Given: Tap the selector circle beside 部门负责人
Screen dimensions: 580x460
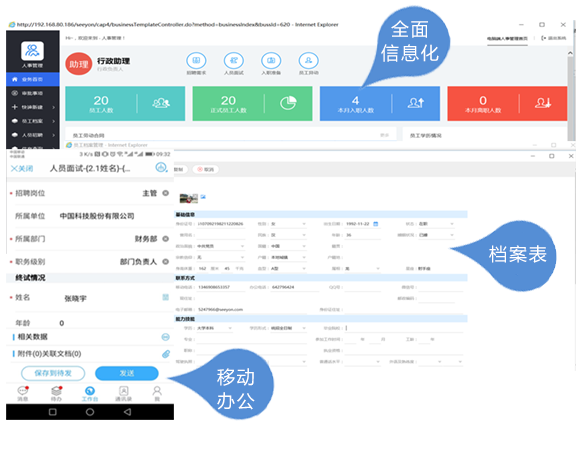Looking at the screenshot, I should 166,262.
